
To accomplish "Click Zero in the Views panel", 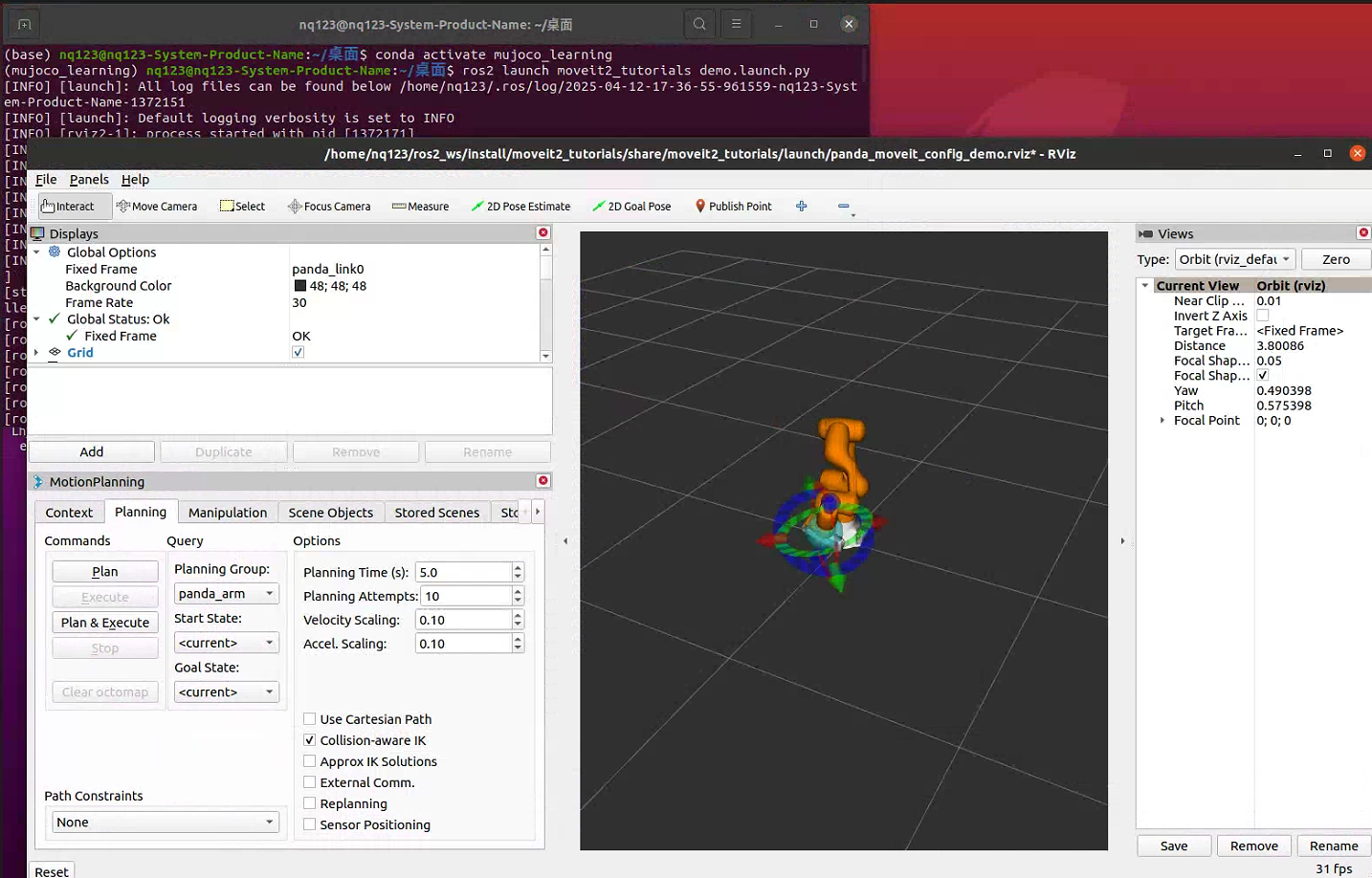I will 1335,259.
